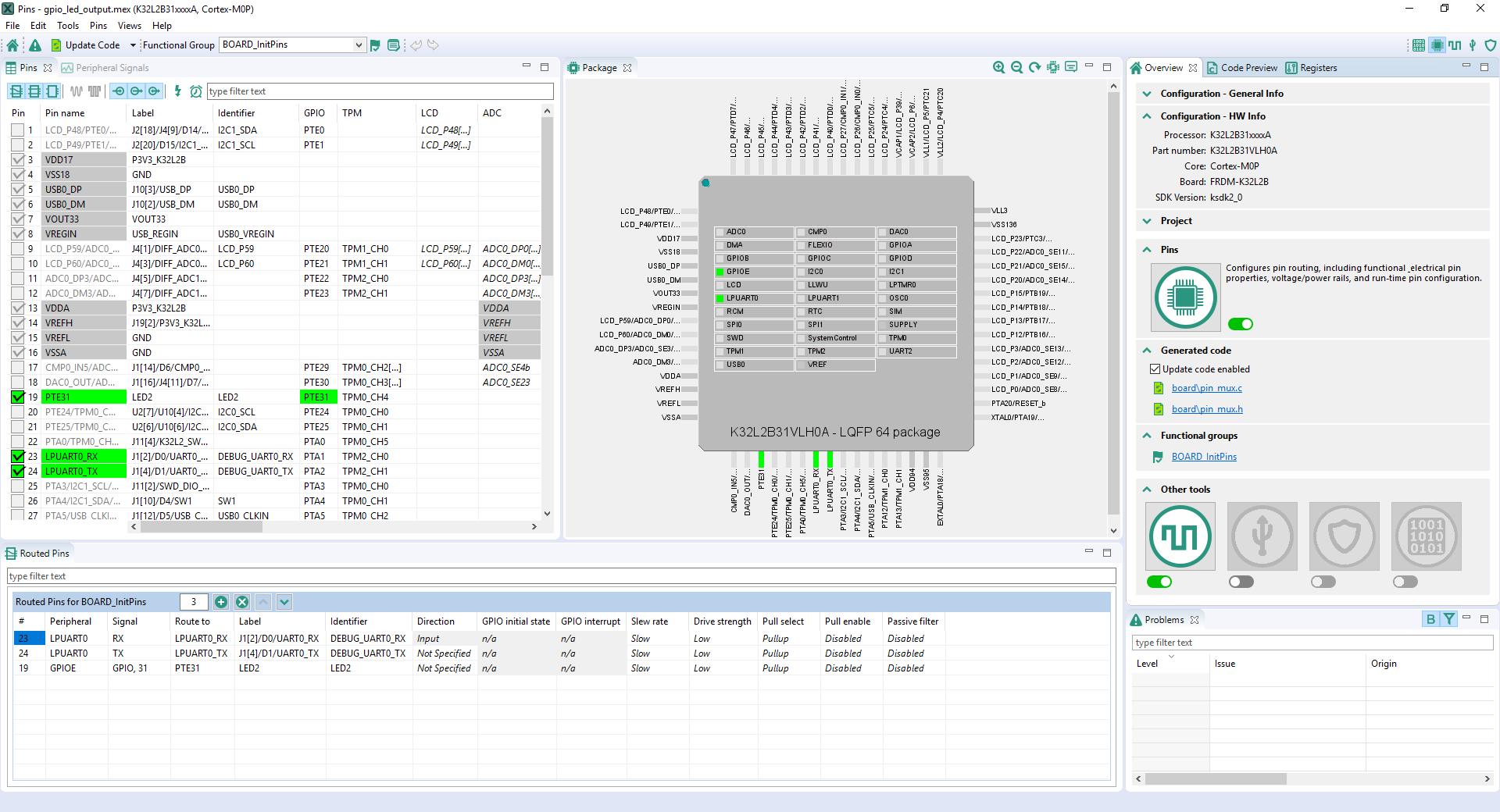
Task: Rotate the package diagram
Action: coord(1034,68)
